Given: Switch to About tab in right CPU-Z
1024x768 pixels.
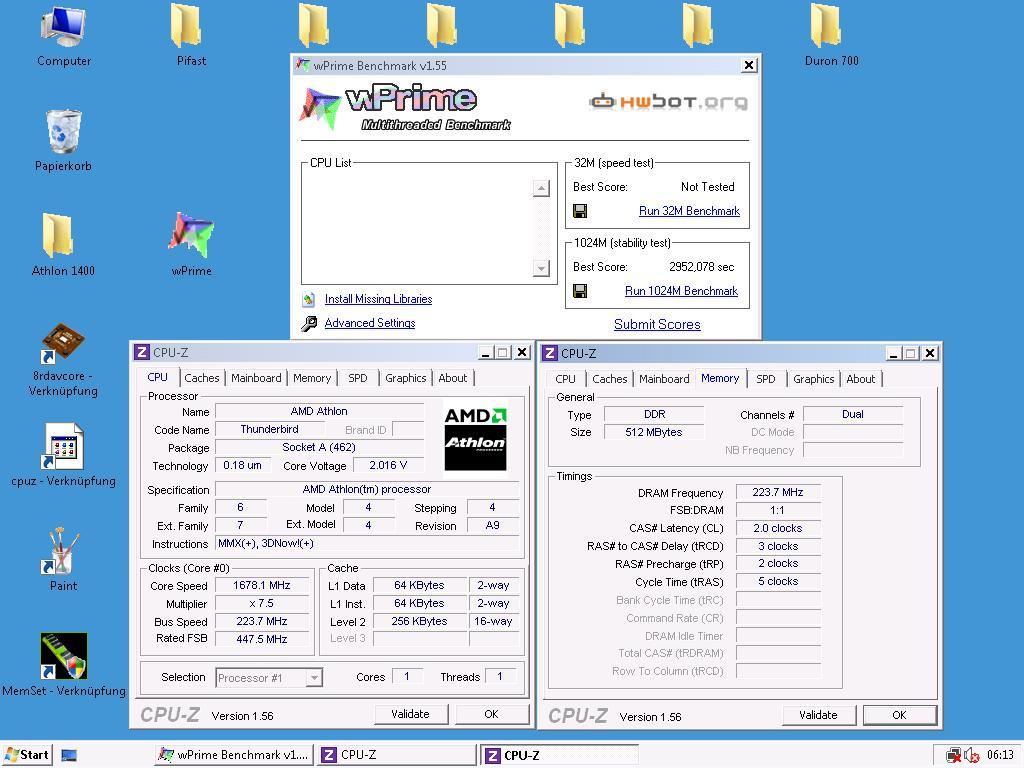Looking at the screenshot, I should (861, 379).
